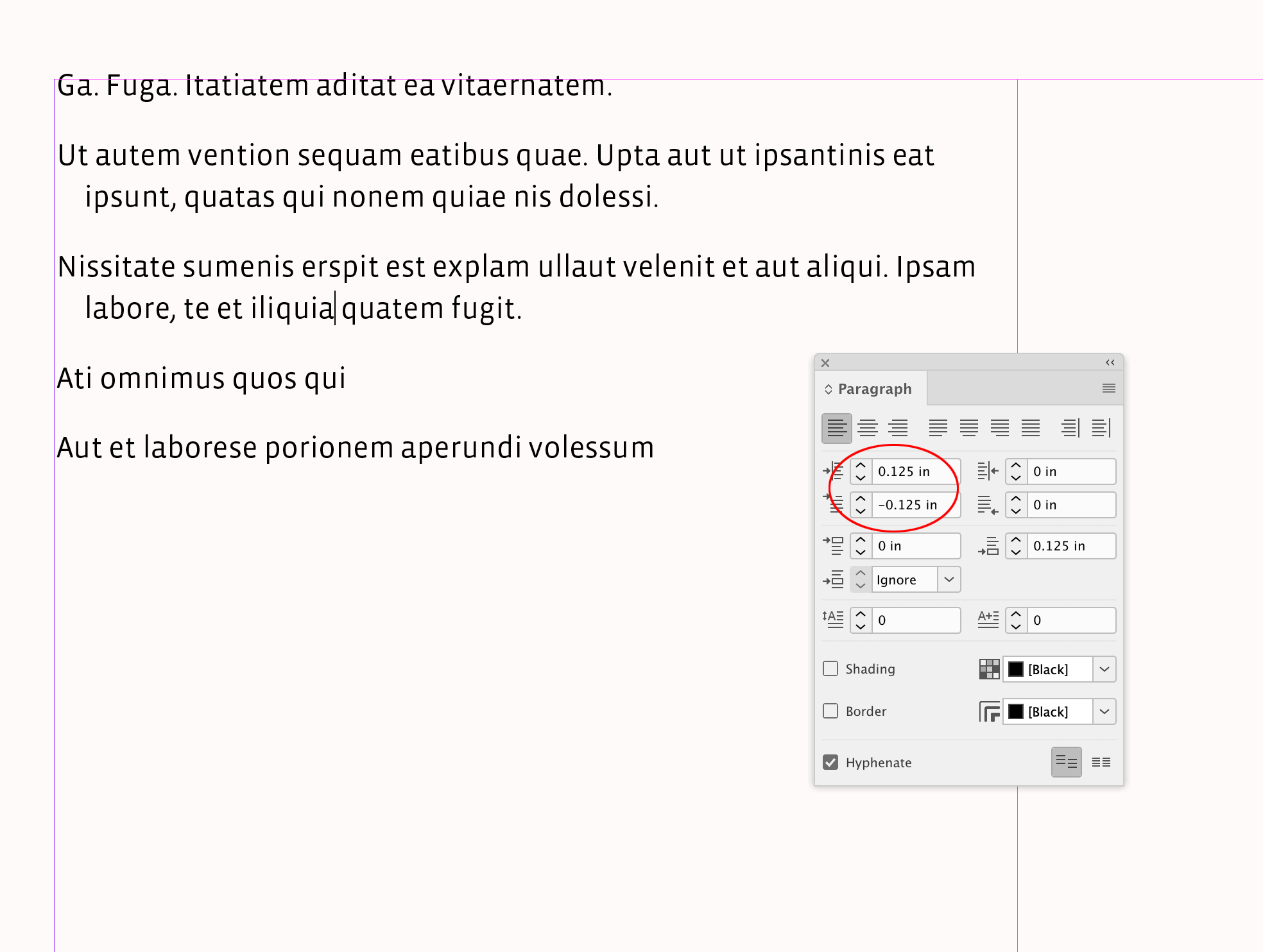Screen dimensions: 1263x952
Task: Open the Paragraph panel flyout menu
Action: [x=1108, y=388]
